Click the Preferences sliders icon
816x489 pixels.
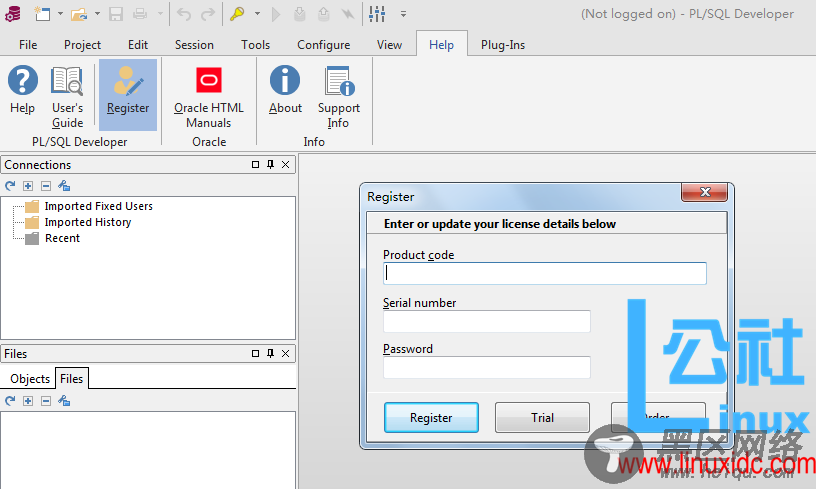(x=377, y=14)
